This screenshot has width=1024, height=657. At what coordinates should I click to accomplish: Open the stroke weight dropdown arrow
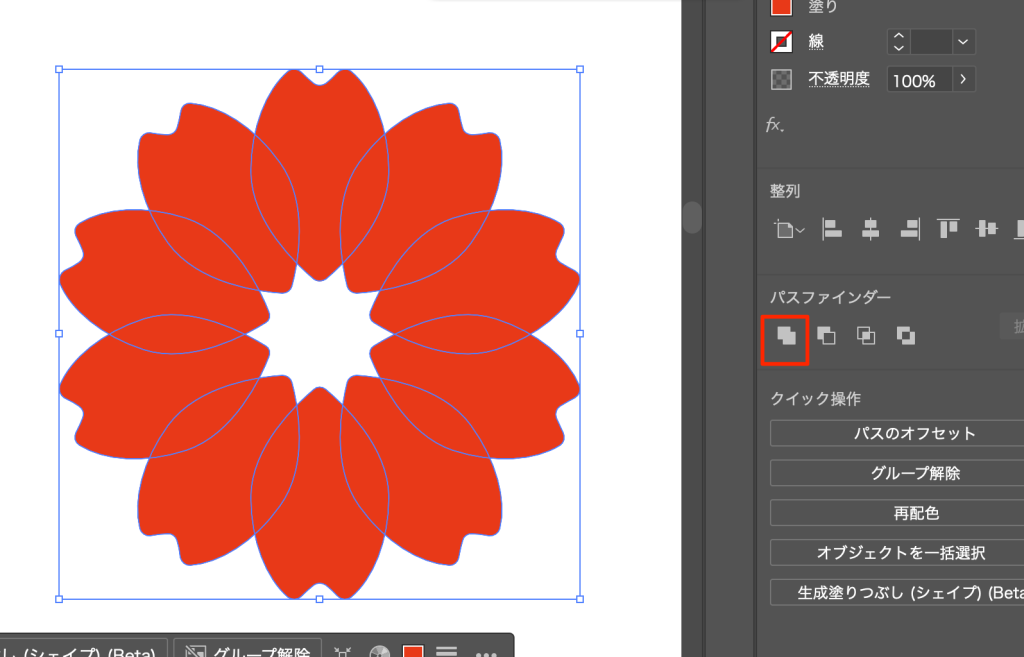pyautogui.click(x=963, y=42)
